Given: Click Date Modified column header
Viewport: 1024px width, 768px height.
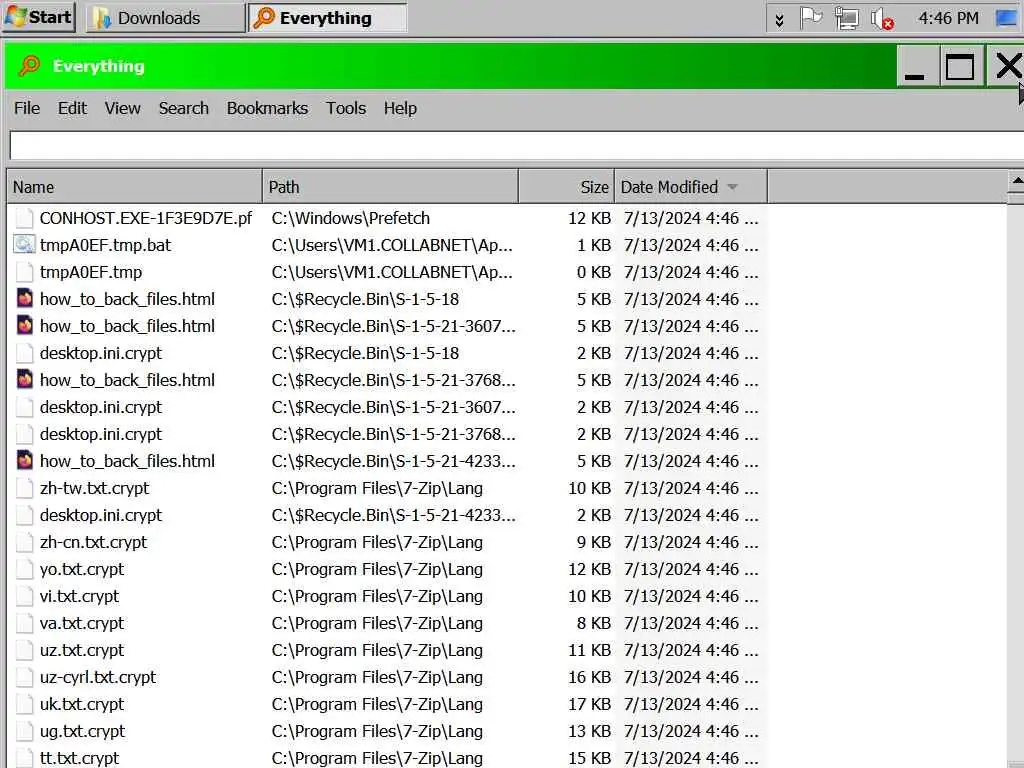Looking at the screenshot, I should coord(691,187).
